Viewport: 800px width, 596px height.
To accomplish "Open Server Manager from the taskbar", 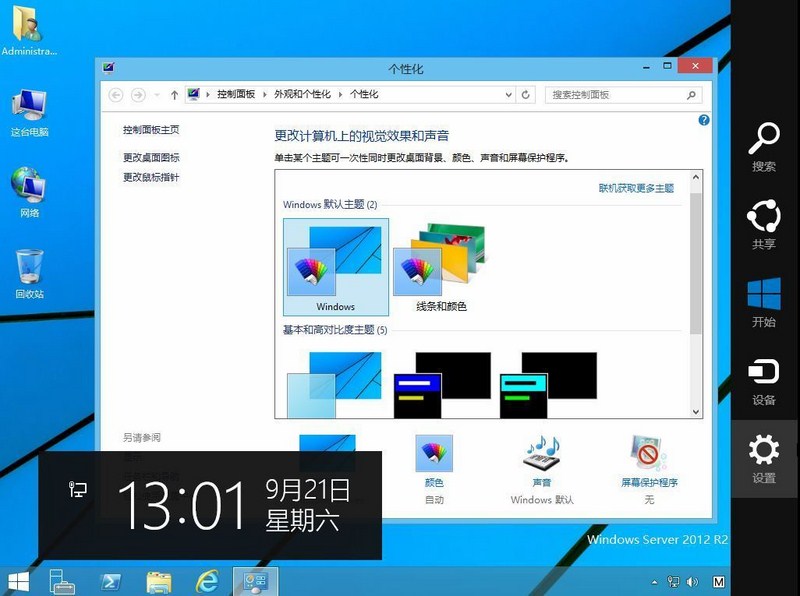I will (x=60, y=585).
